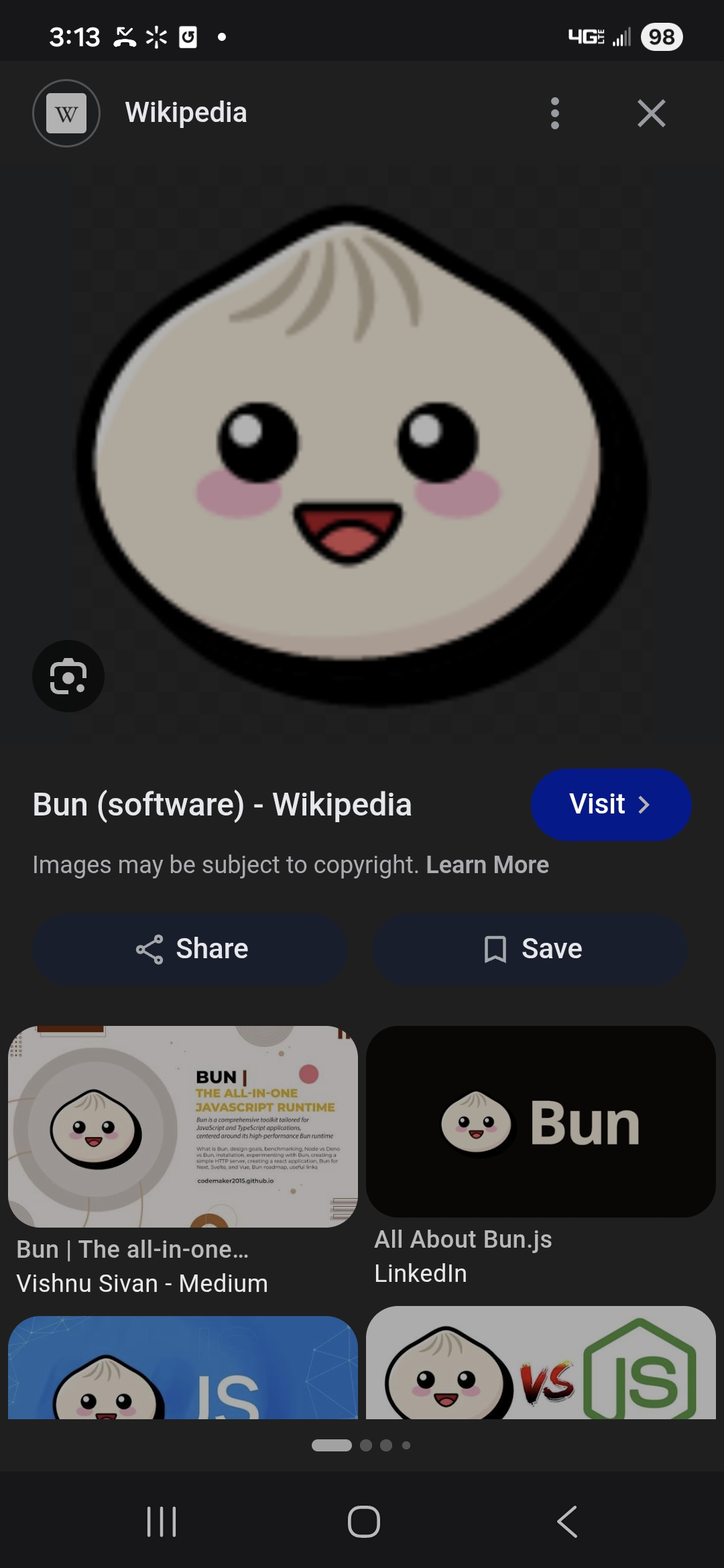
Task: Open the Bun (software) - Wikipedia title
Action: point(222,804)
